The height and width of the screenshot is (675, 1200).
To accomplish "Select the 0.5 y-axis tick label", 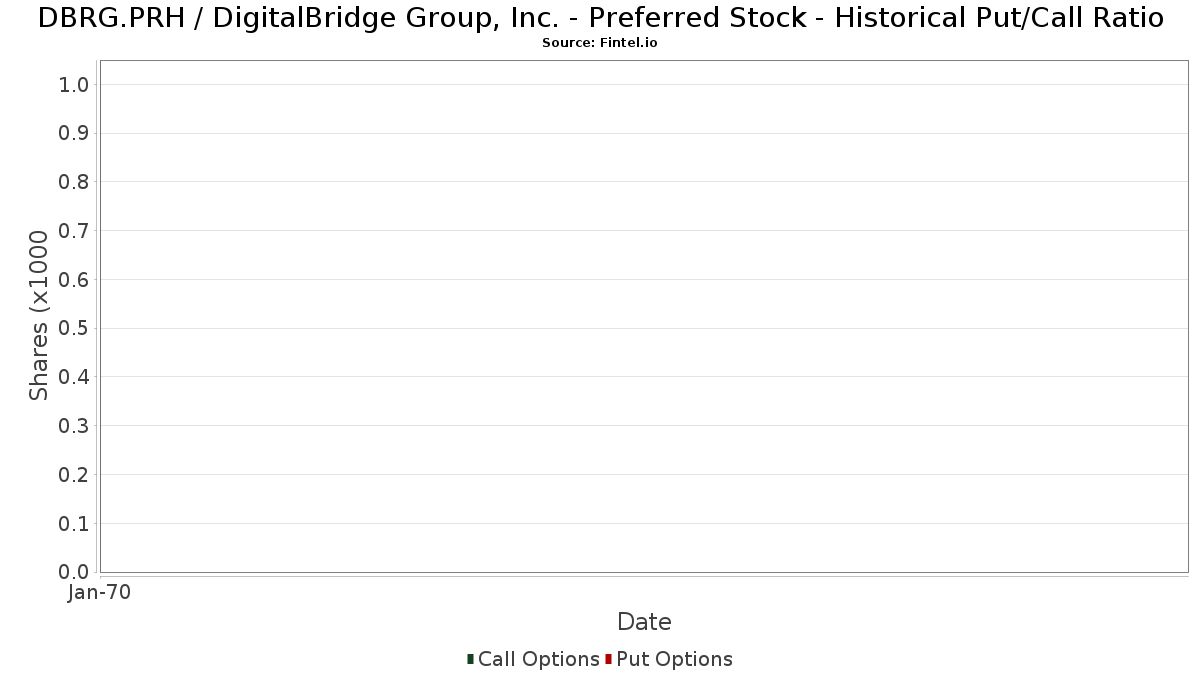I will pyautogui.click(x=75, y=329).
